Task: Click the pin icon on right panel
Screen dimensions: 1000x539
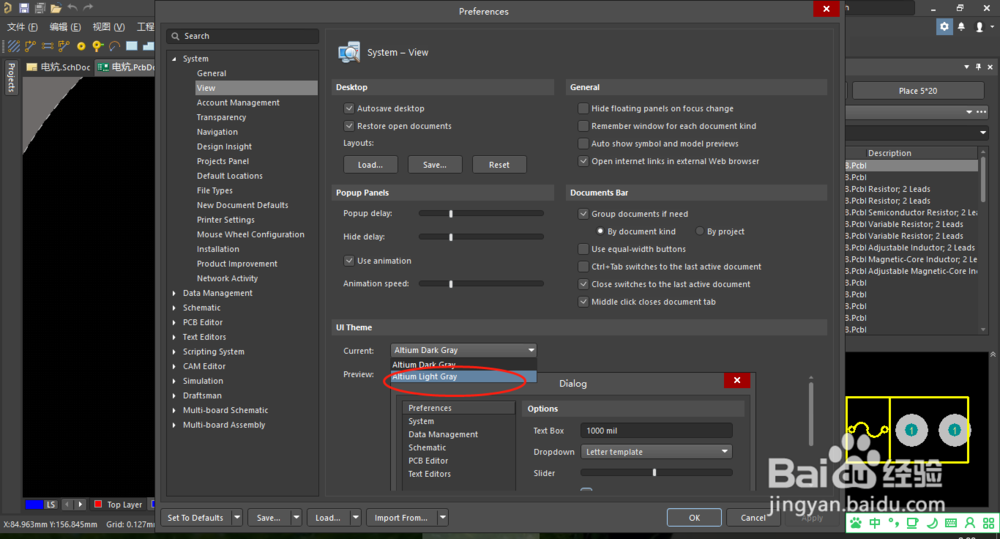Action: pyautogui.click(x=978, y=67)
